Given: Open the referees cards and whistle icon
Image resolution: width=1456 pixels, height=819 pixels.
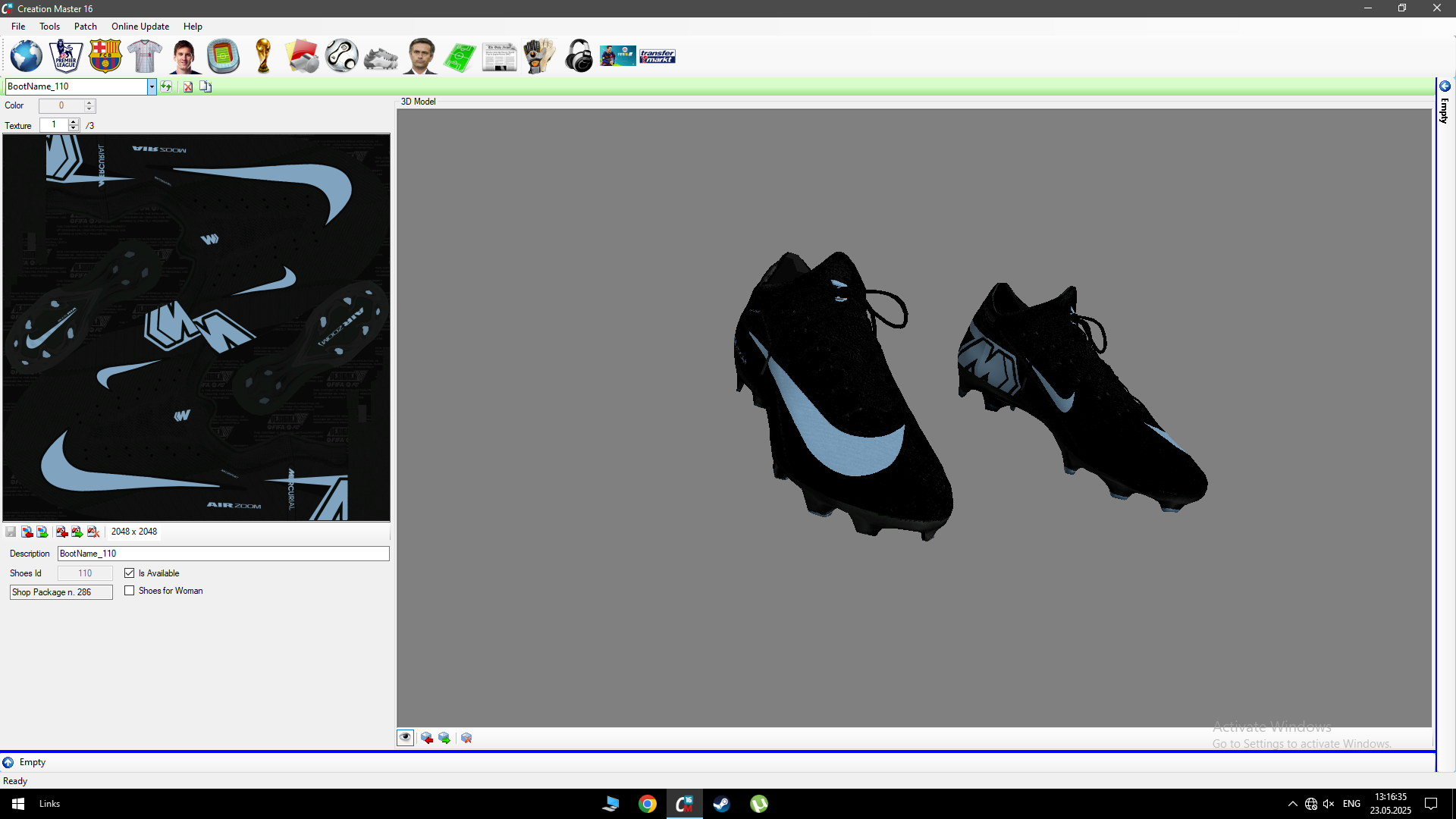Looking at the screenshot, I should tap(303, 56).
